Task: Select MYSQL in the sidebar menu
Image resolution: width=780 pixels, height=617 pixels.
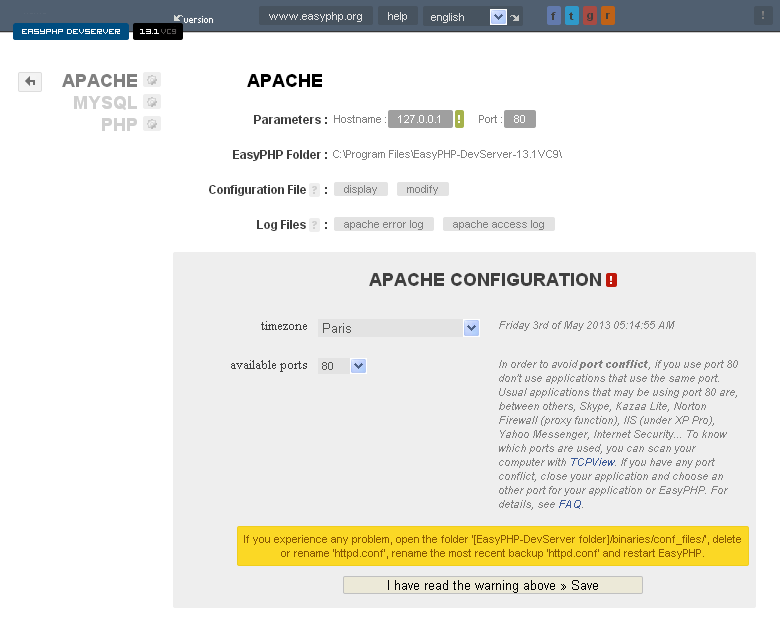Action: pyautogui.click(x=105, y=103)
